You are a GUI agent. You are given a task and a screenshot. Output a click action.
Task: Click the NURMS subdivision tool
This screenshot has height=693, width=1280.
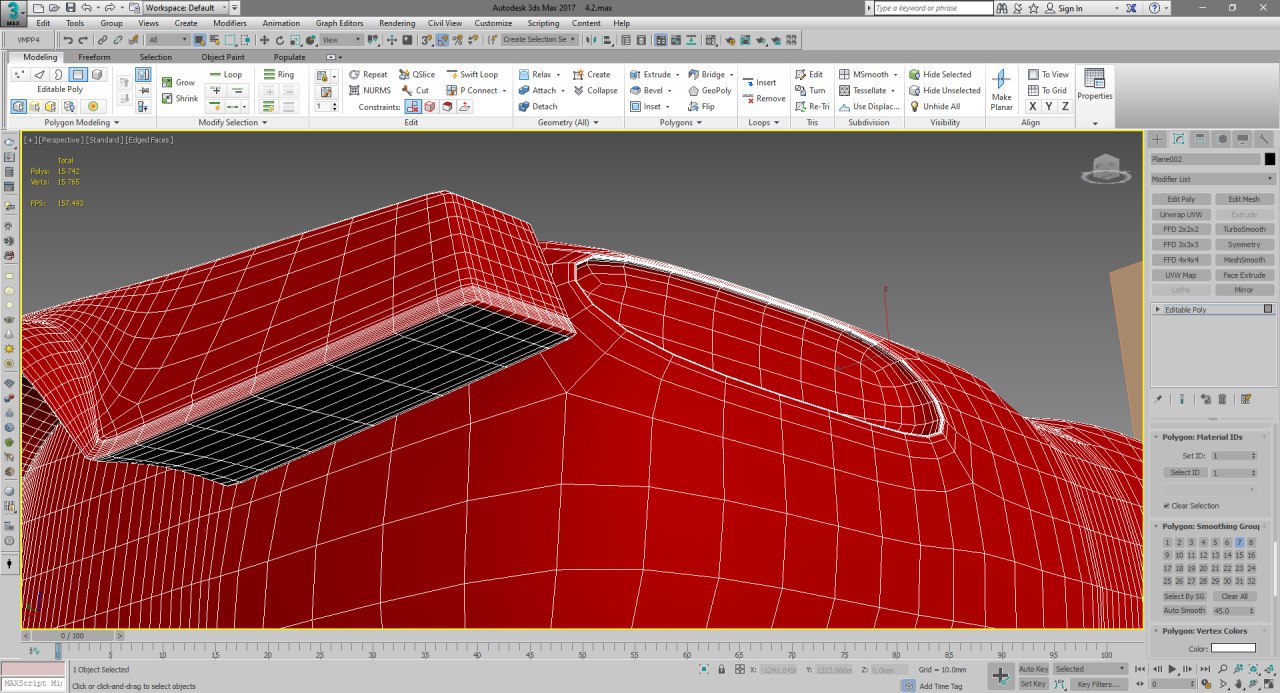(370, 90)
